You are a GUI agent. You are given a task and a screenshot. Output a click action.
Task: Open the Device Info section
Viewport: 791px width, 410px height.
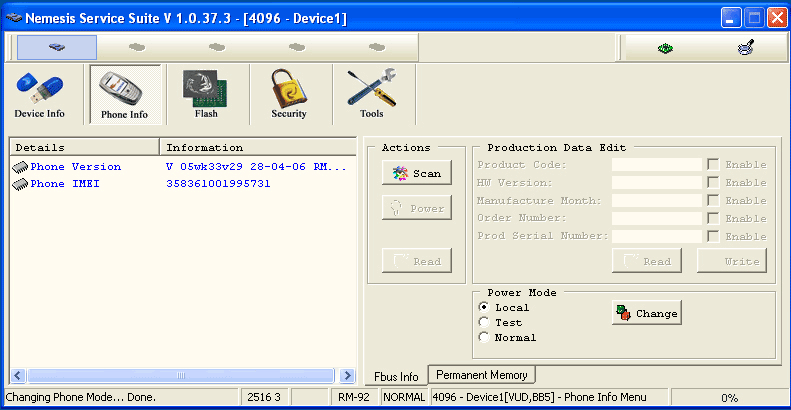click(x=40, y=94)
